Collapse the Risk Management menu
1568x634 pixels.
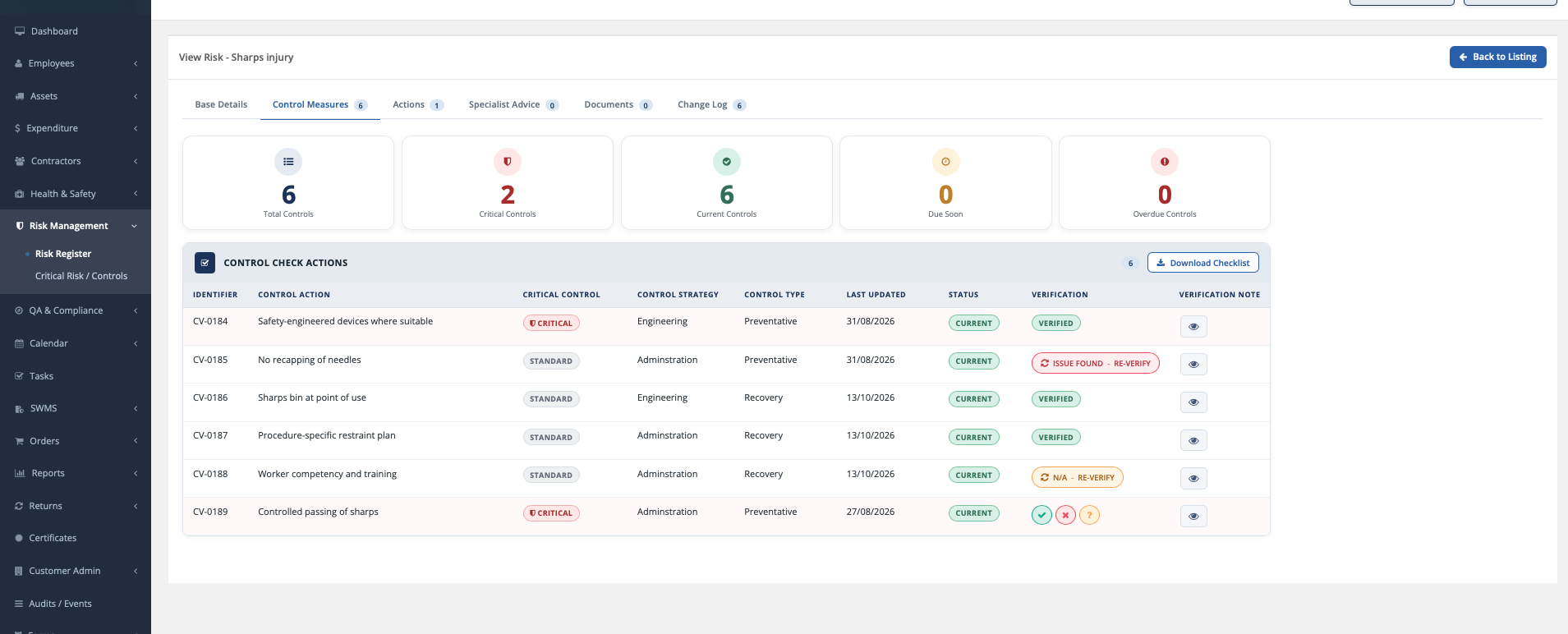pyautogui.click(x=76, y=226)
